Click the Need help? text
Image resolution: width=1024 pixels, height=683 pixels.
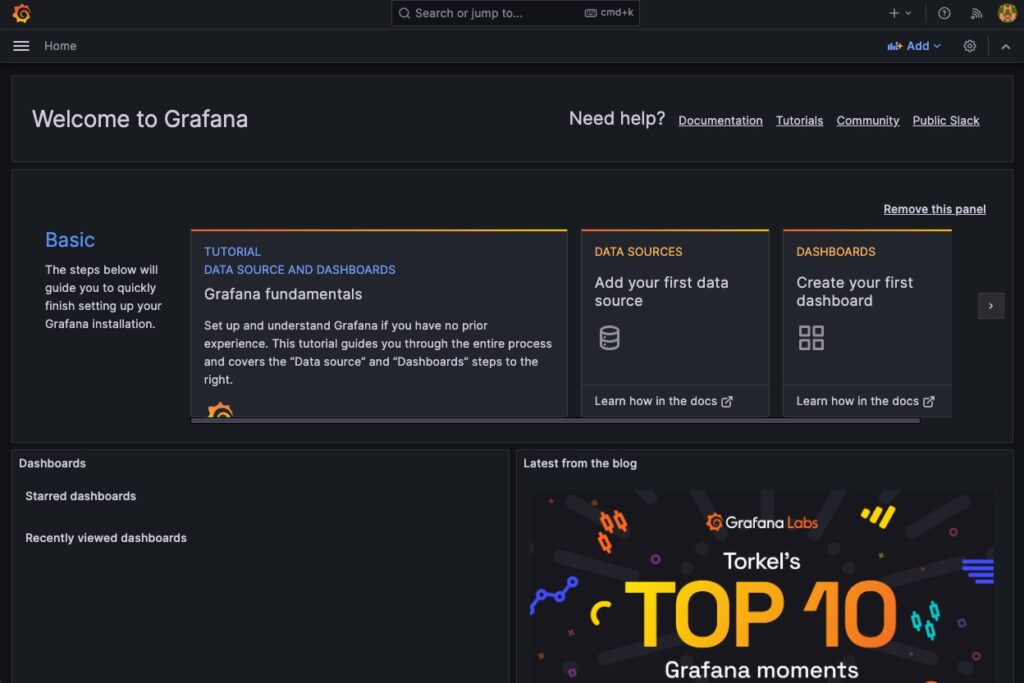pos(617,118)
